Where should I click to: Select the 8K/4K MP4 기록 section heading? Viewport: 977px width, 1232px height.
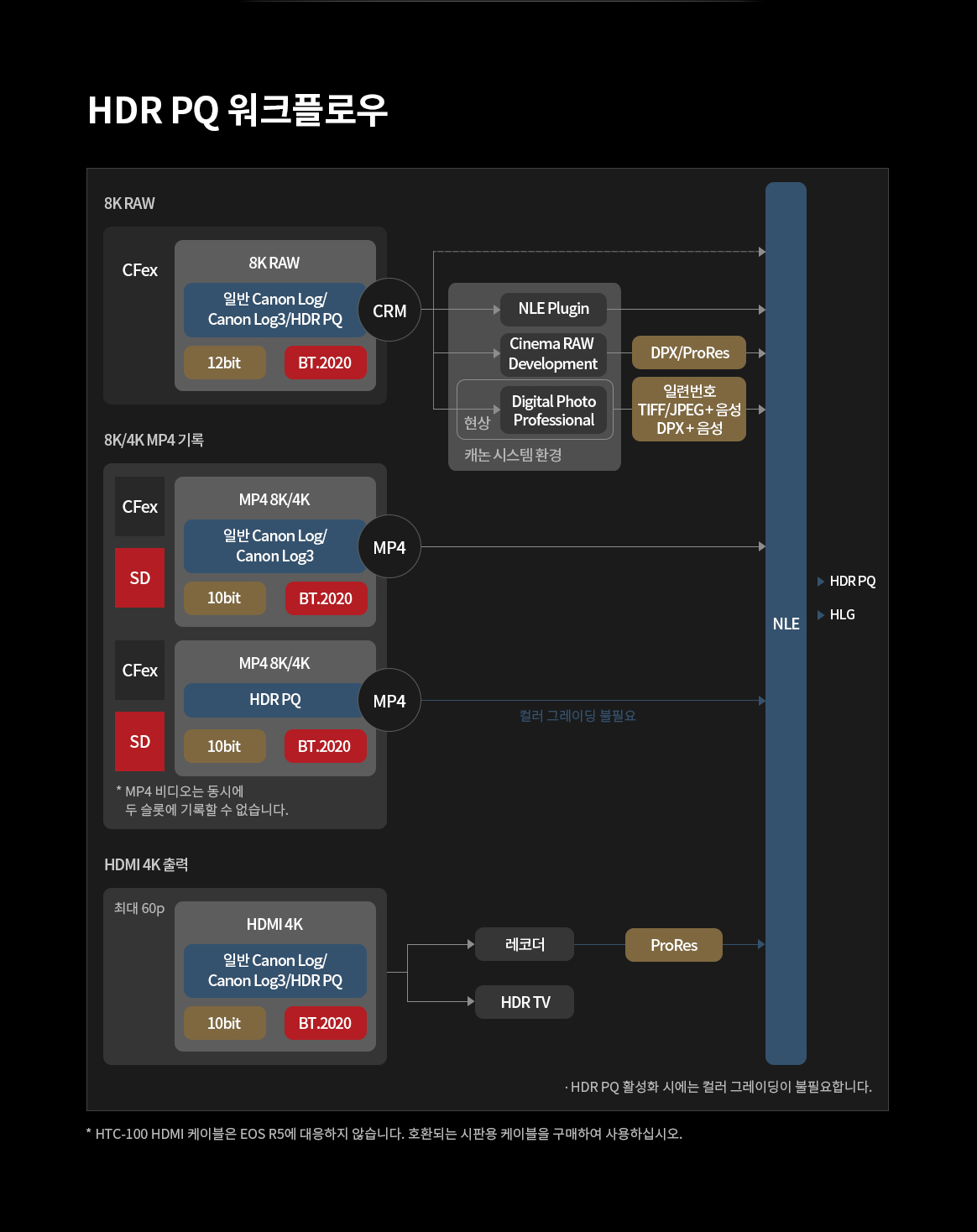(x=154, y=440)
